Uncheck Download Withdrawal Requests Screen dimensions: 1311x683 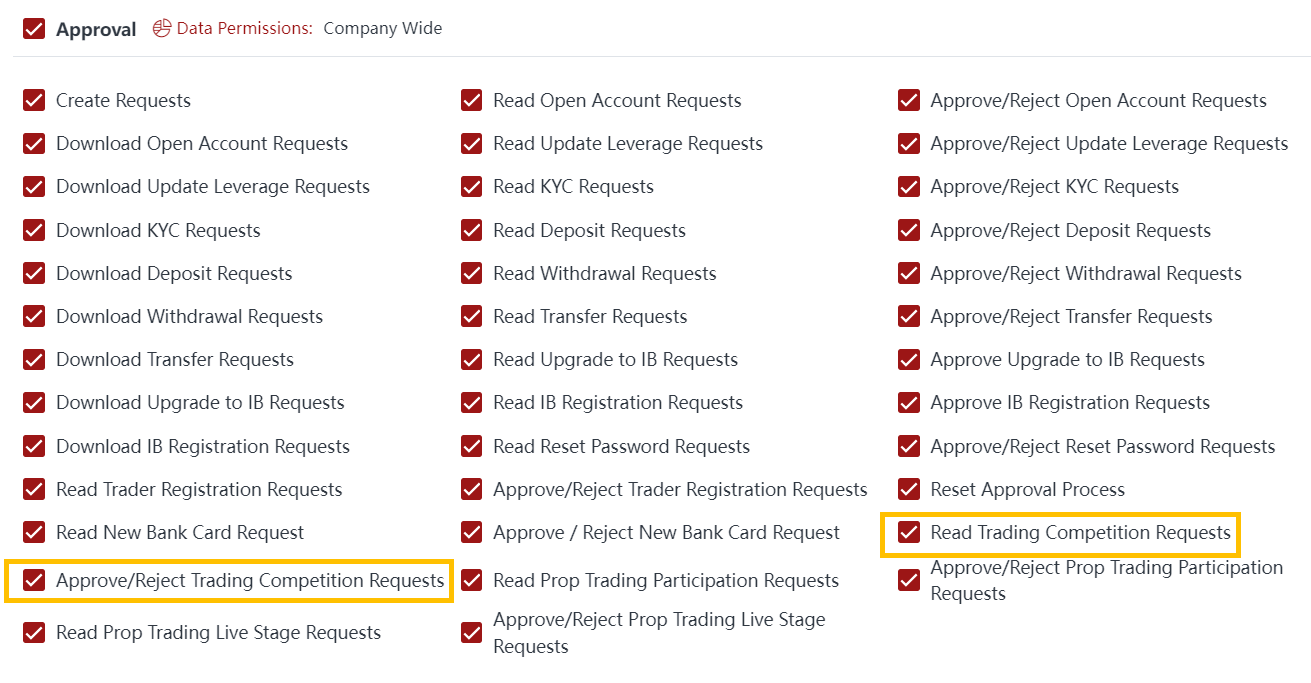34,317
